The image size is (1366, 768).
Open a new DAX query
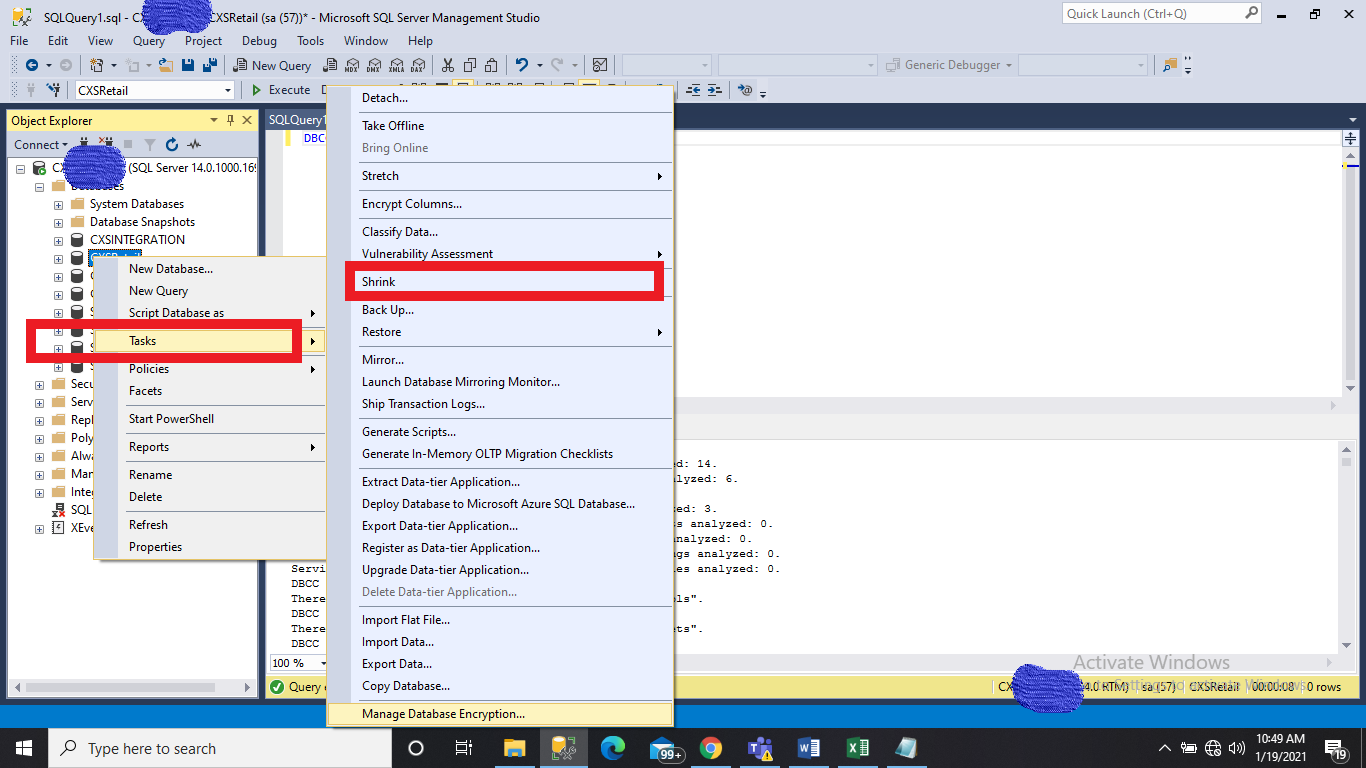pyautogui.click(x=417, y=65)
